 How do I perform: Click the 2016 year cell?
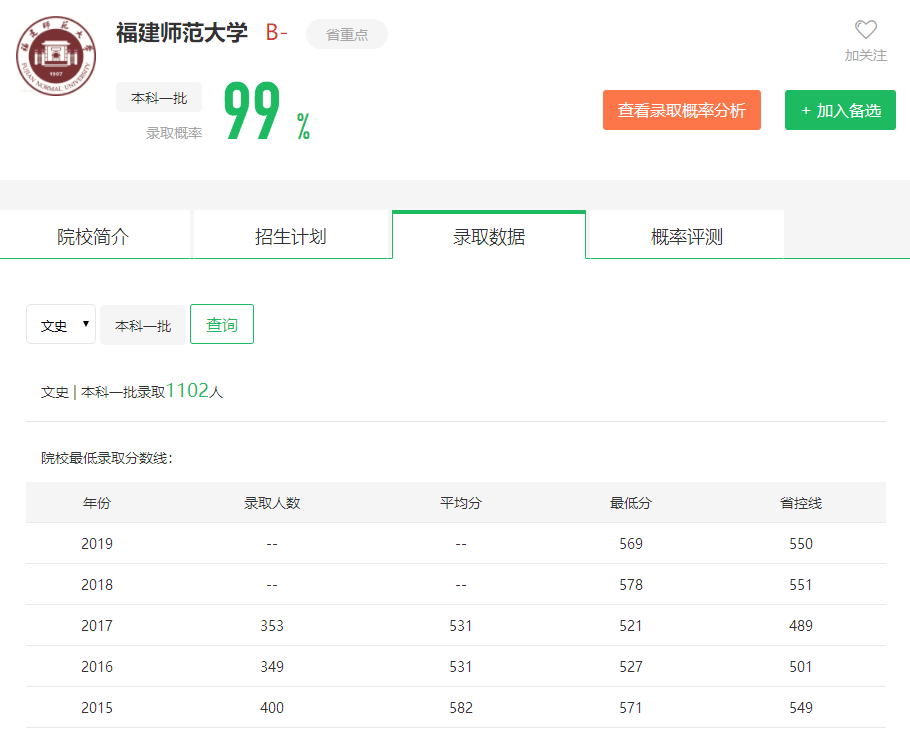click(96, 667)
